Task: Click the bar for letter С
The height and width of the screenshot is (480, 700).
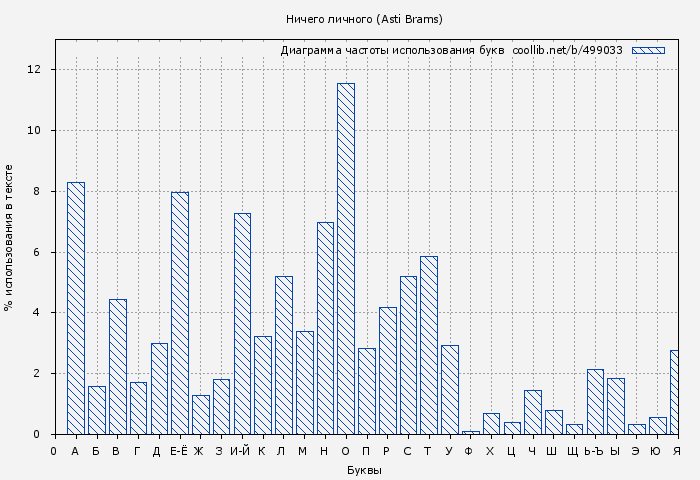Action: pyautogui.click(x=408, y=355)
